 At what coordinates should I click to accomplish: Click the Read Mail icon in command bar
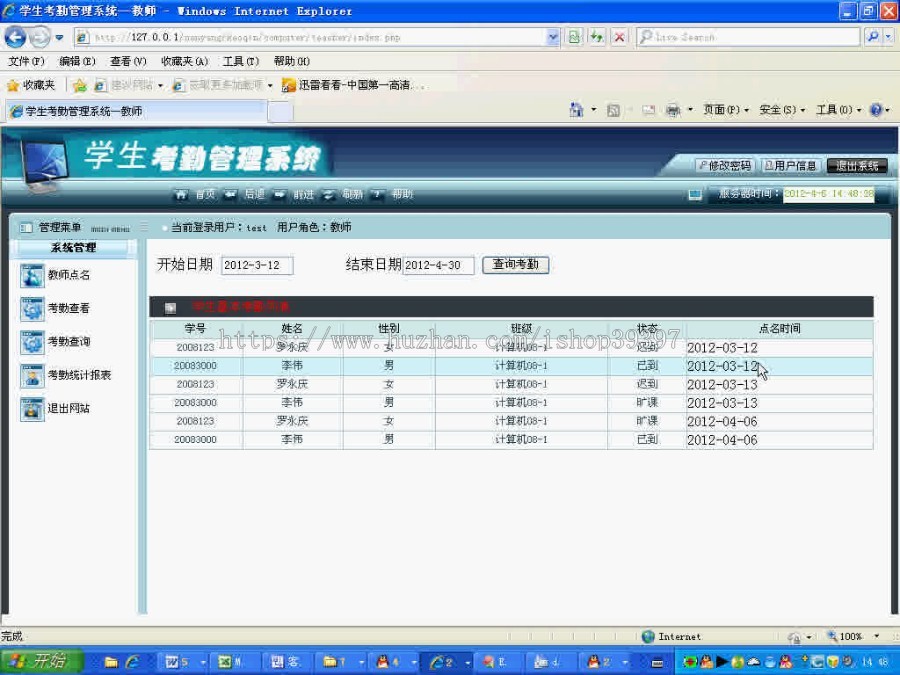coord(649,110)
